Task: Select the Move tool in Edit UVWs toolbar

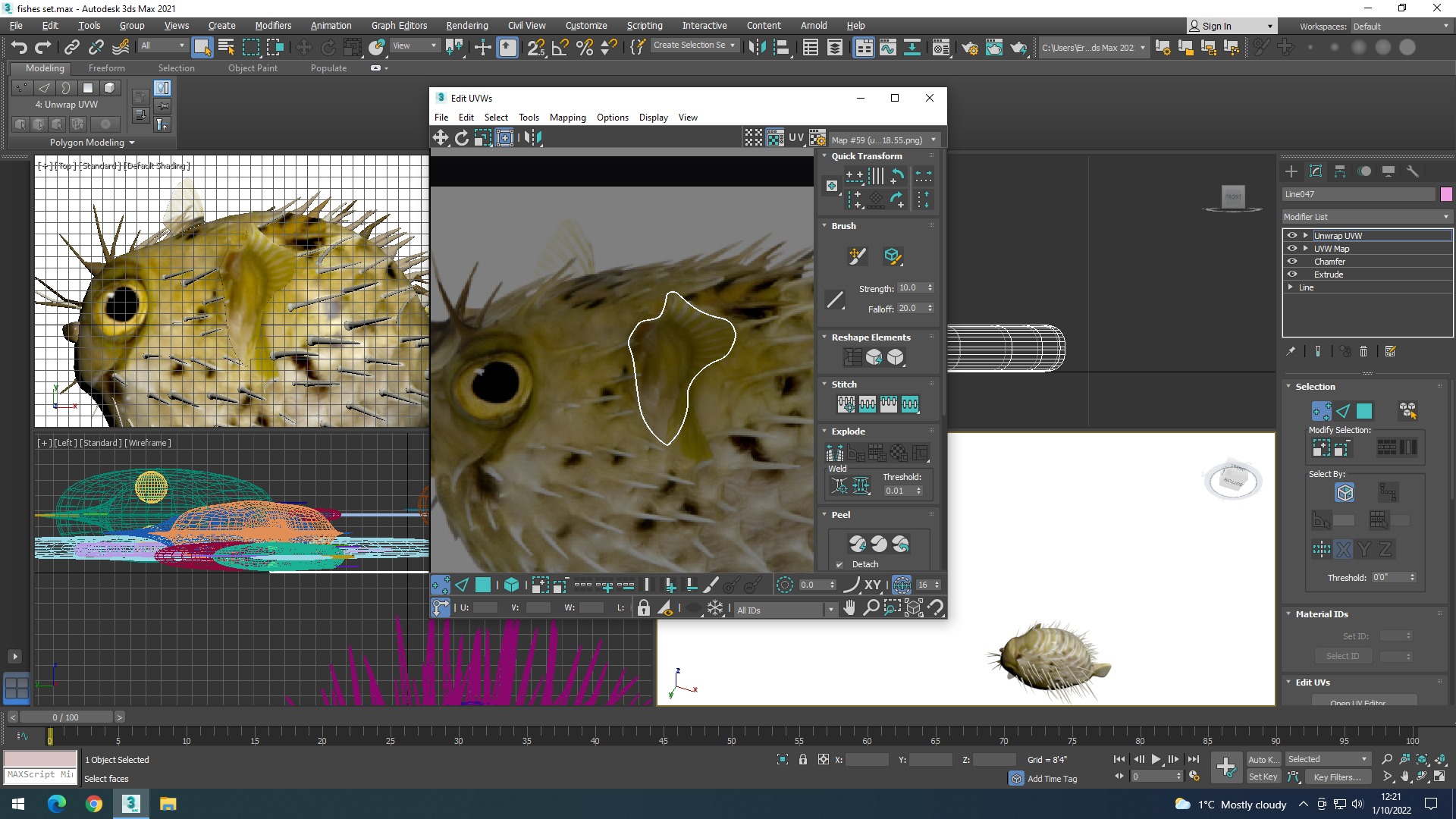Action: pos(441,137)
